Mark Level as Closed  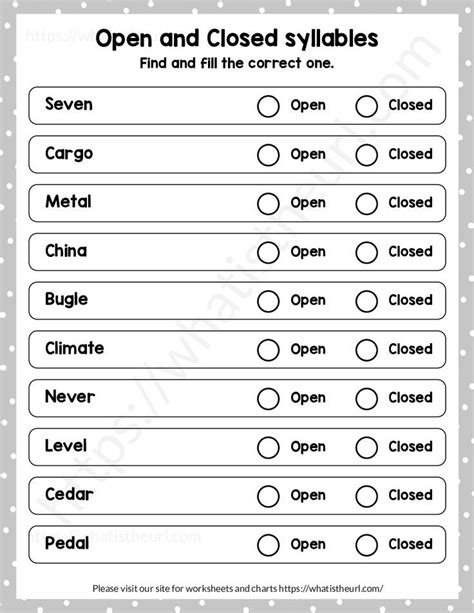click(x=366, y=447)
